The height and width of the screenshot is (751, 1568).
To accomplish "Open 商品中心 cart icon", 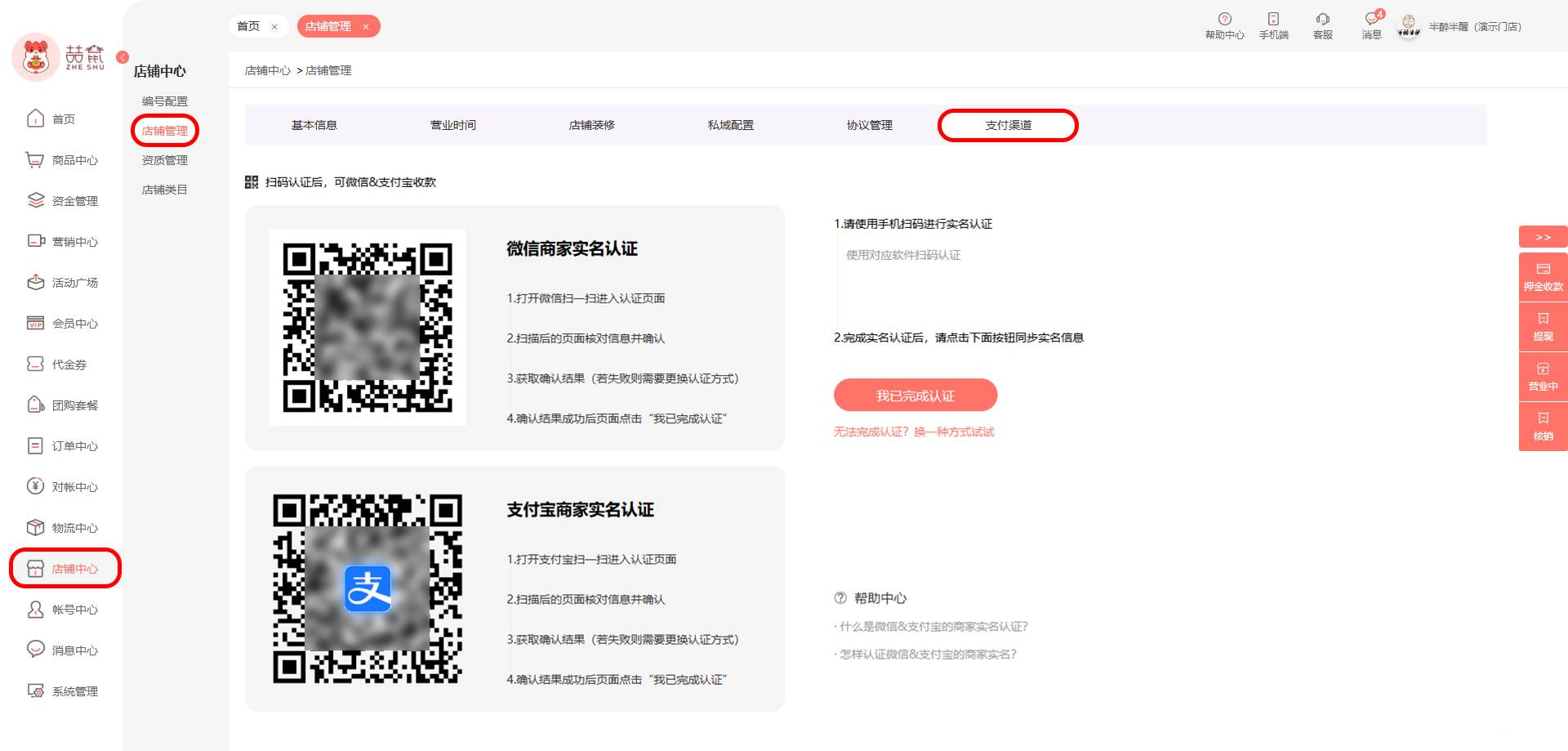I will click(x=35, y=160).
